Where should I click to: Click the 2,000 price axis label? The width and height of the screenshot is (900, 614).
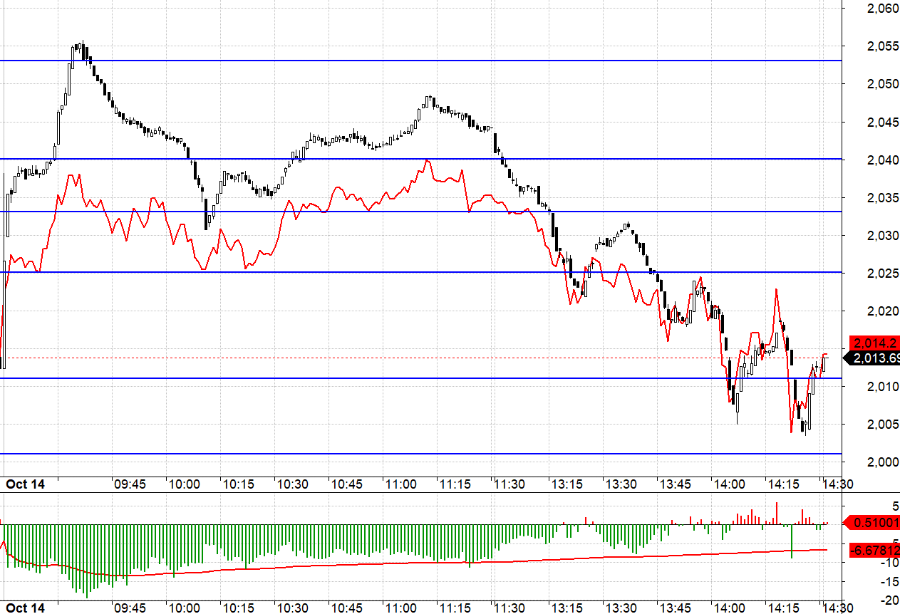(881, 462)
